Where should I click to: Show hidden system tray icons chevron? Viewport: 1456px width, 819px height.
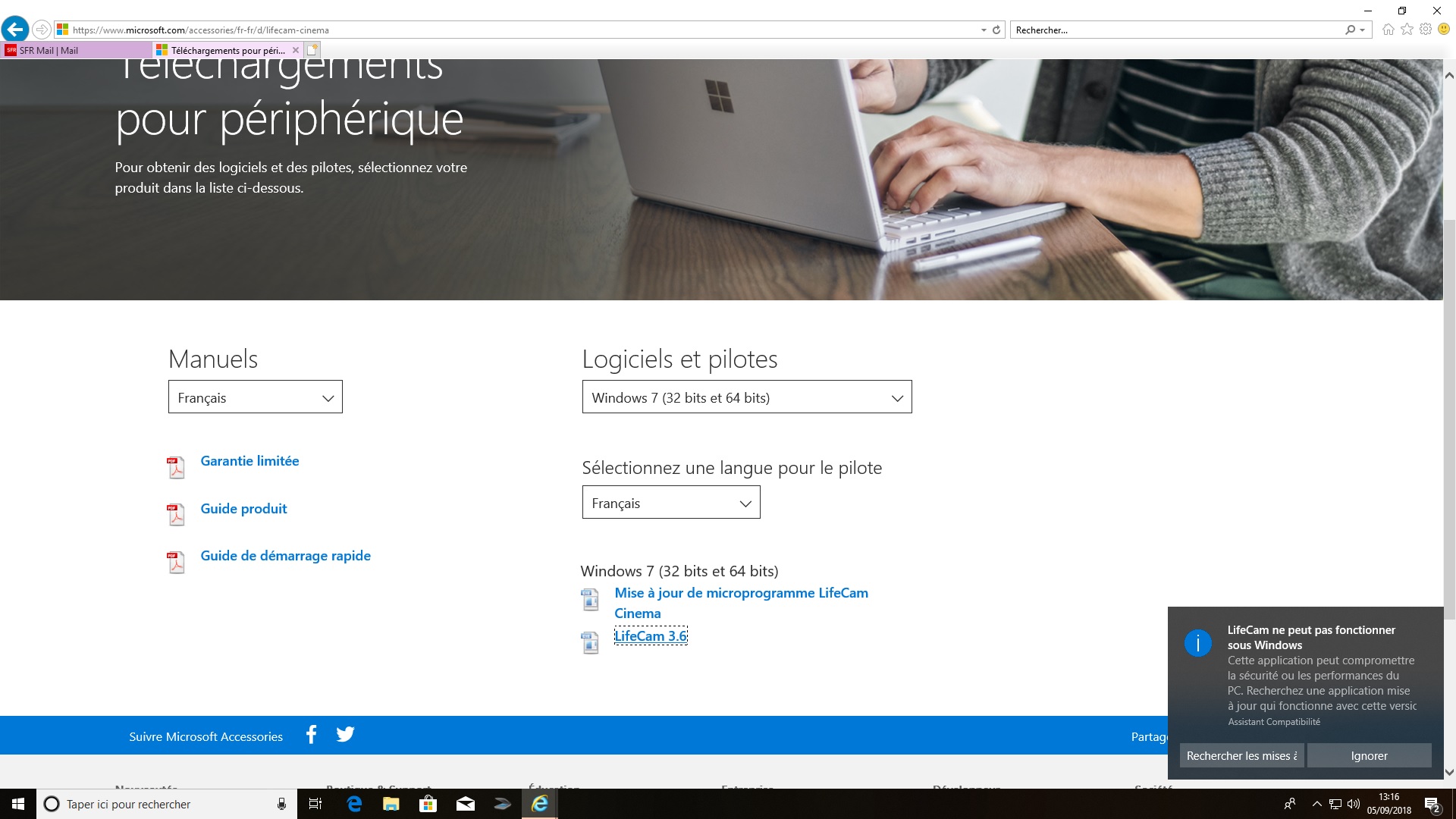click(1316, 804)
